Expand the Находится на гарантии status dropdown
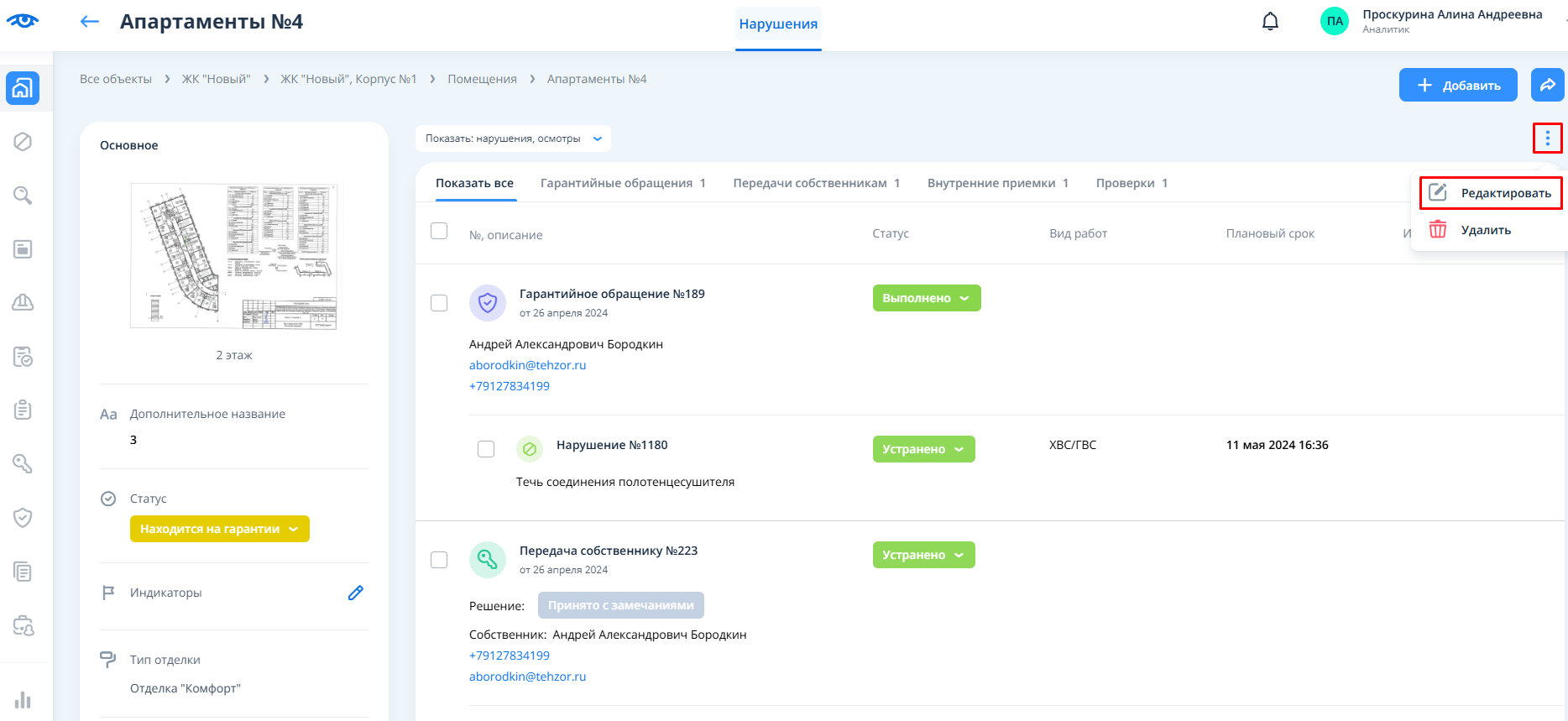The width and height of the screenshot is (1568, 721). click(x=219, y=529)
